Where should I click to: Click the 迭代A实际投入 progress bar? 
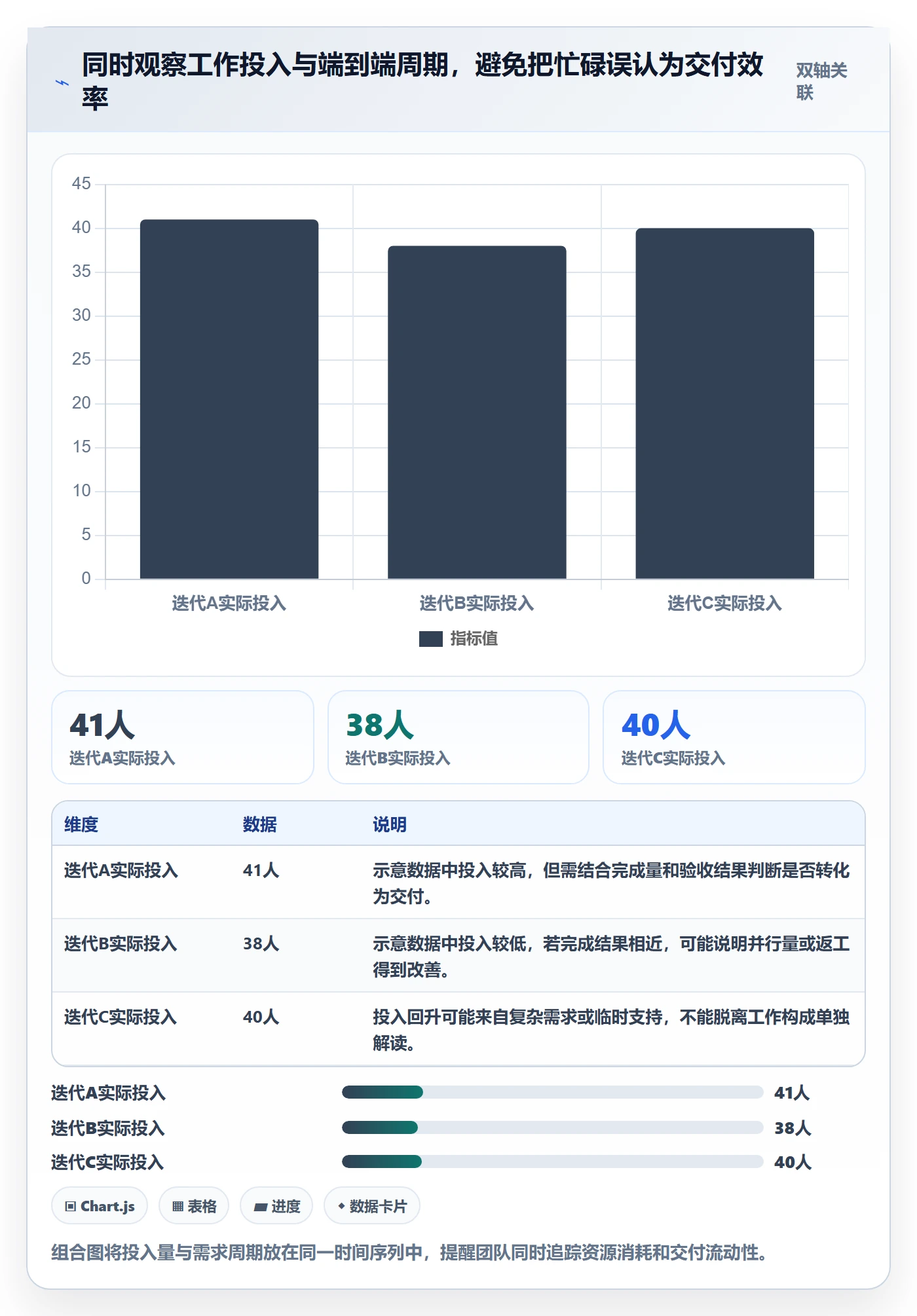point(552,1092)
